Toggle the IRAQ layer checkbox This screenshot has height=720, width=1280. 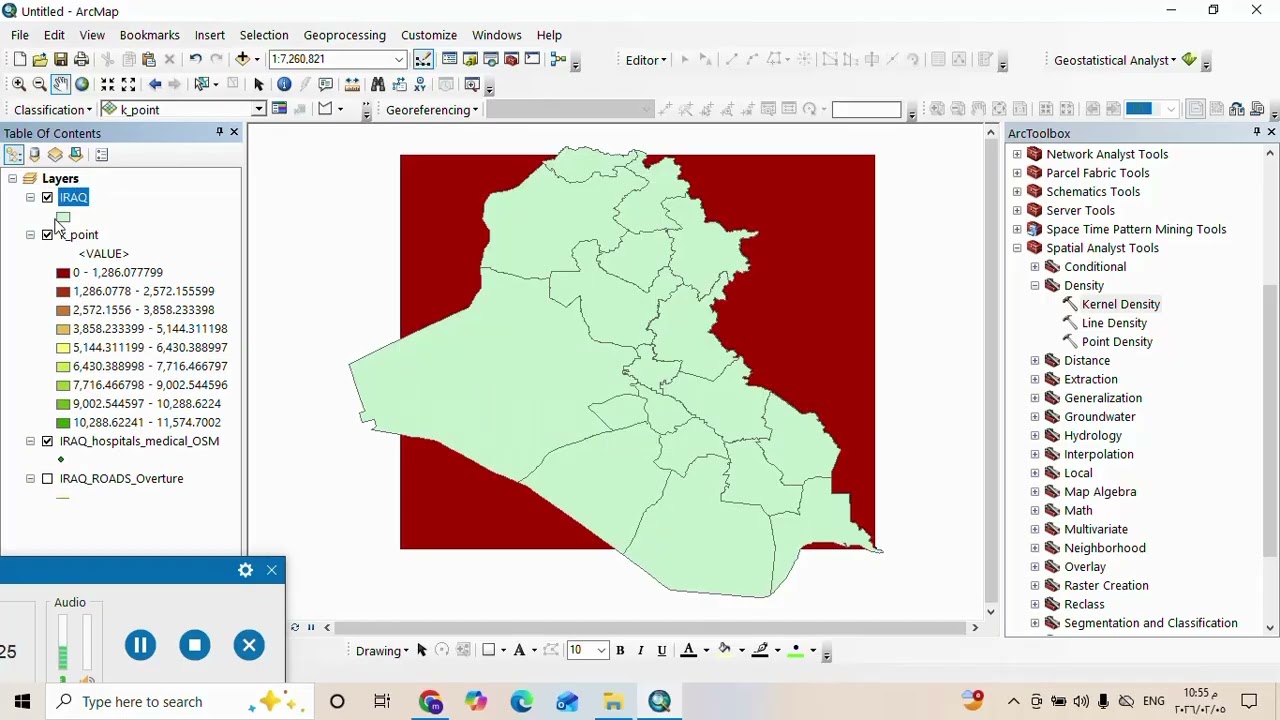(x=47, y=197)
